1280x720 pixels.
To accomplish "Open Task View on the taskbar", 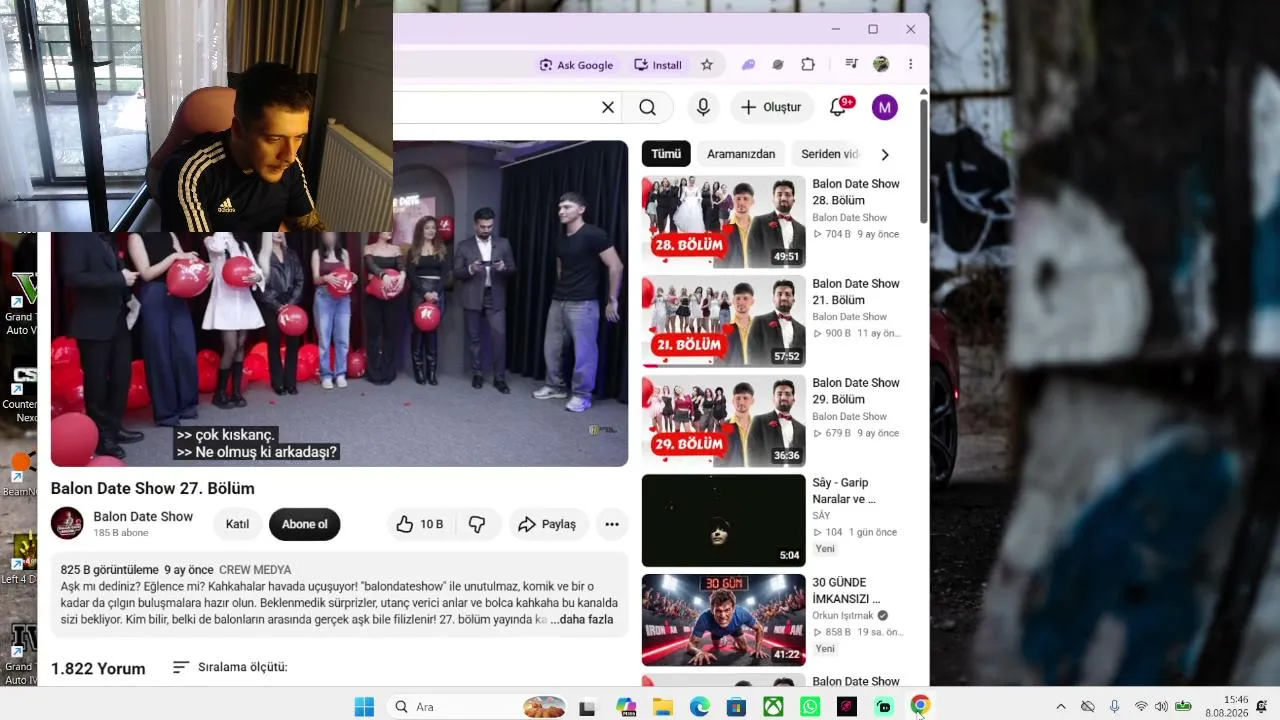I will tap(588, 707).
